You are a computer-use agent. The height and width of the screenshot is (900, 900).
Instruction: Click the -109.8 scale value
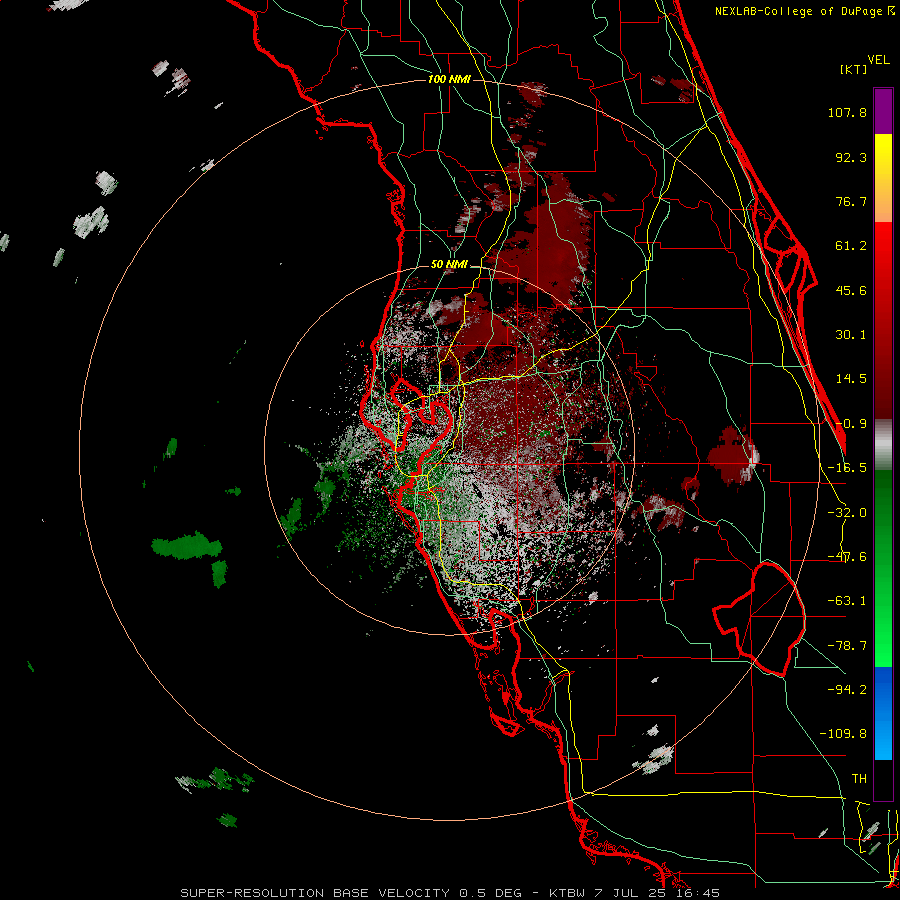tap(843, 734)
